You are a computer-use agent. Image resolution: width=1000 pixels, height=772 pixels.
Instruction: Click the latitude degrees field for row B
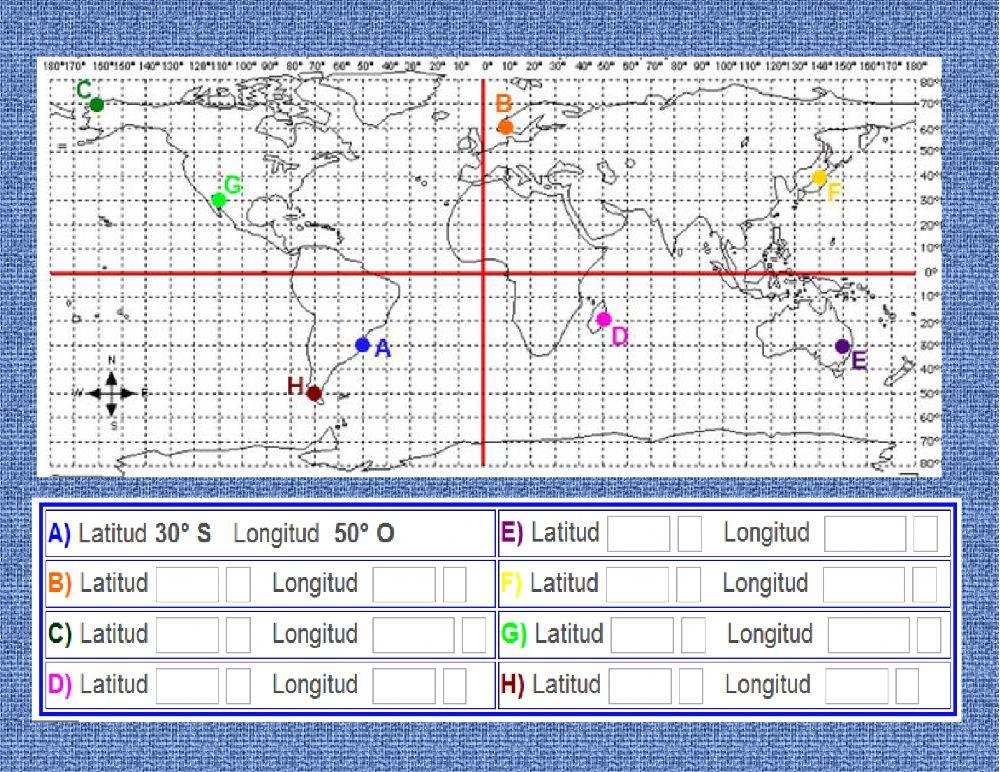click(x=187, y=584)
